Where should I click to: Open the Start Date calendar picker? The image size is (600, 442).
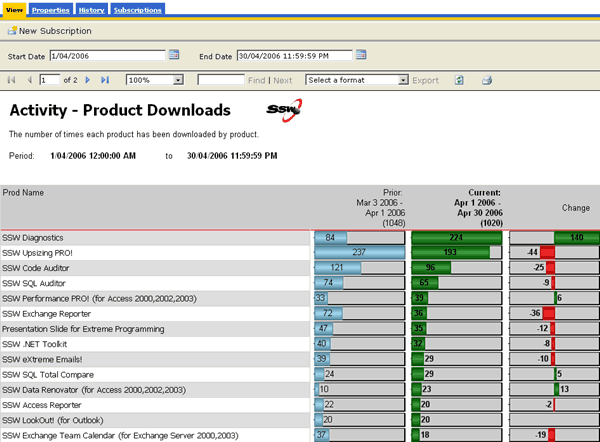[174, 55]
